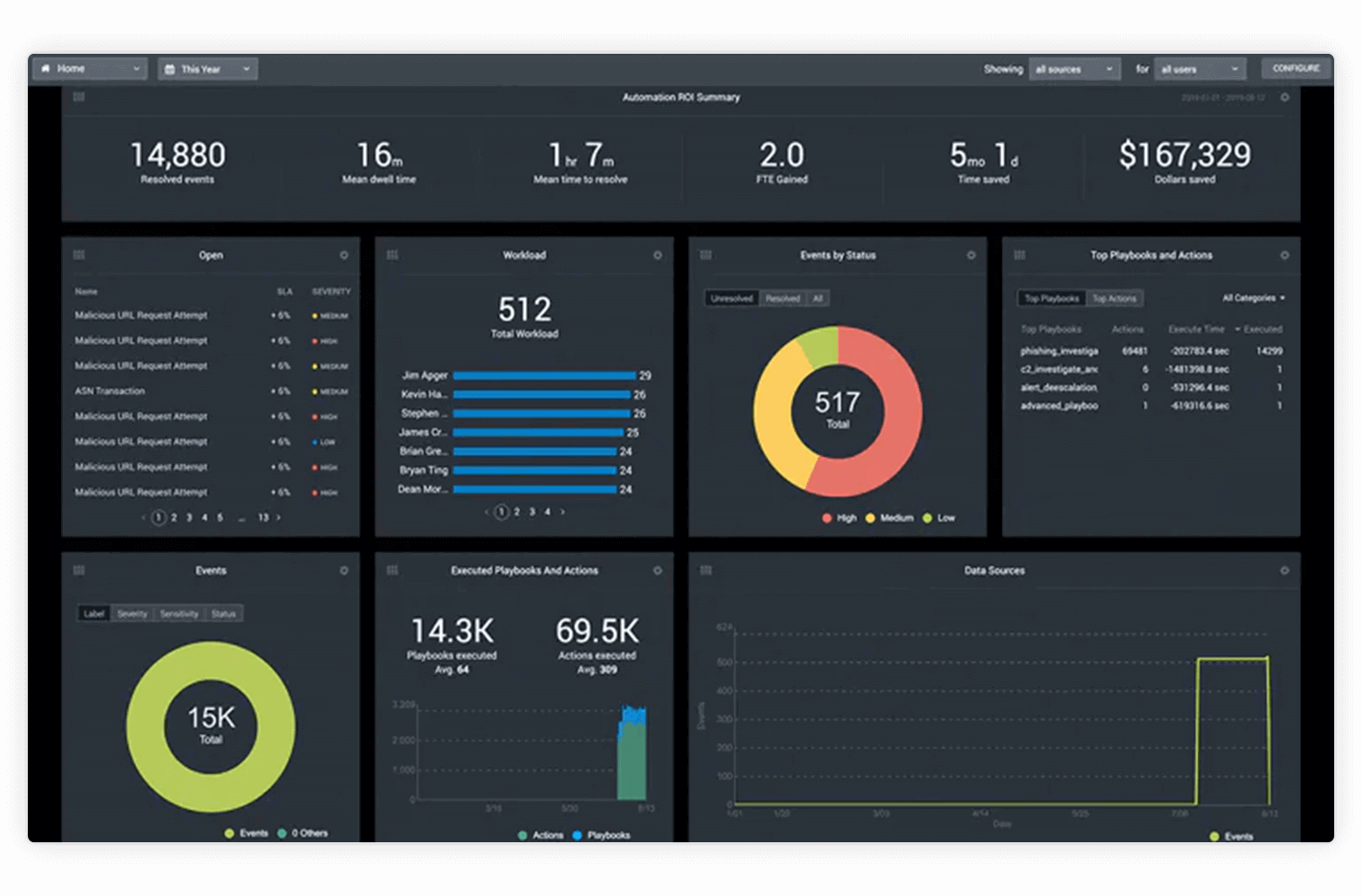
Task: Click phishing_investiga playbook row
Action: click(x=1151, y=351)
